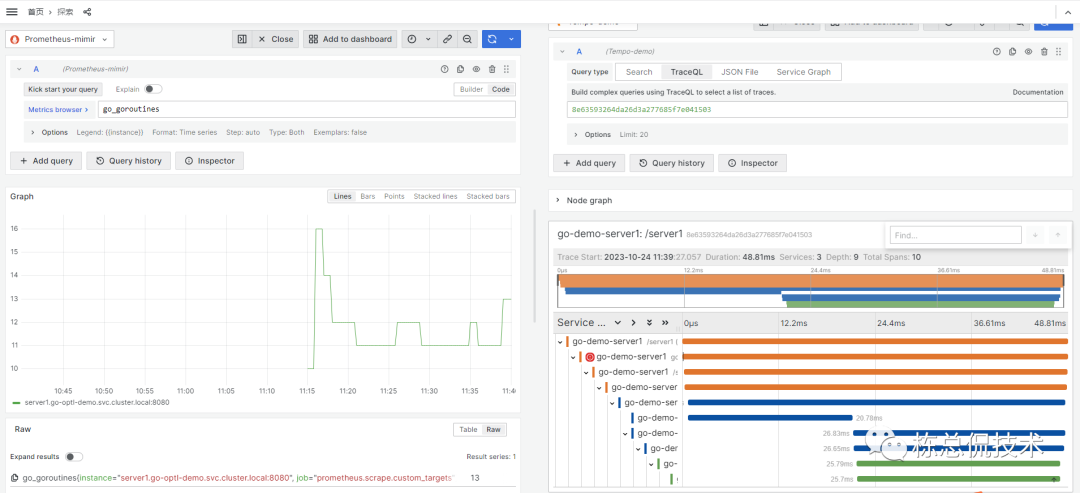Screen dimensions: 1080x493
Task: Toggle the Explain switch
Action: (x=153, y=89)
